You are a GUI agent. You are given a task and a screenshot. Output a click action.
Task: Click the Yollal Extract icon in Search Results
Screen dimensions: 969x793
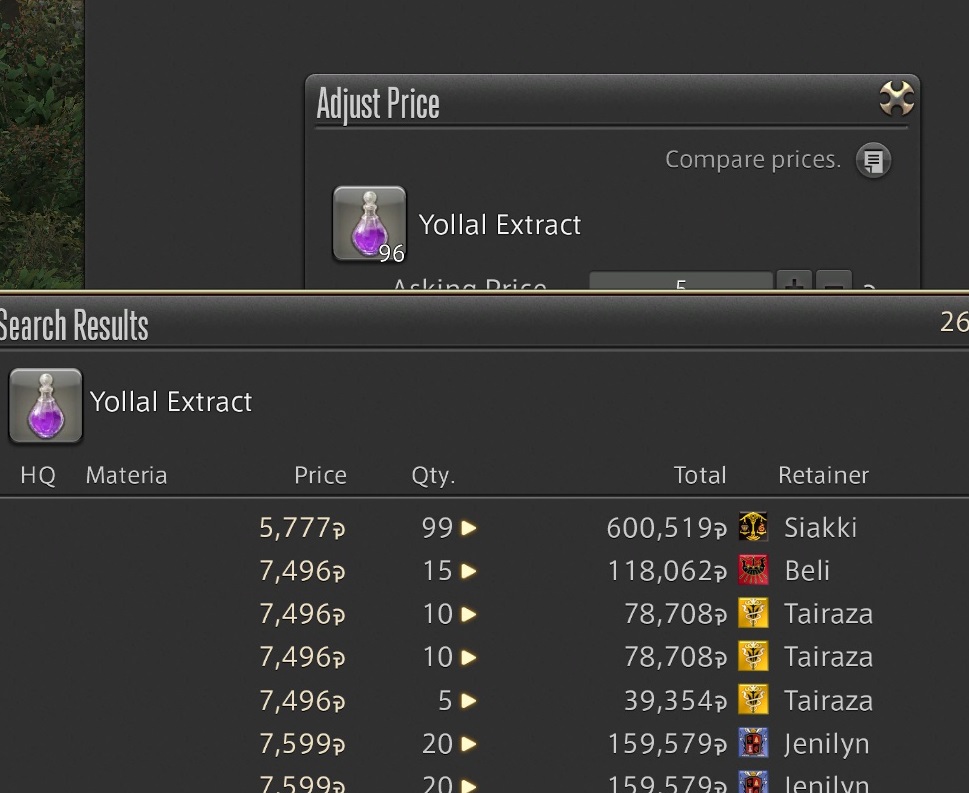point(45,405)
